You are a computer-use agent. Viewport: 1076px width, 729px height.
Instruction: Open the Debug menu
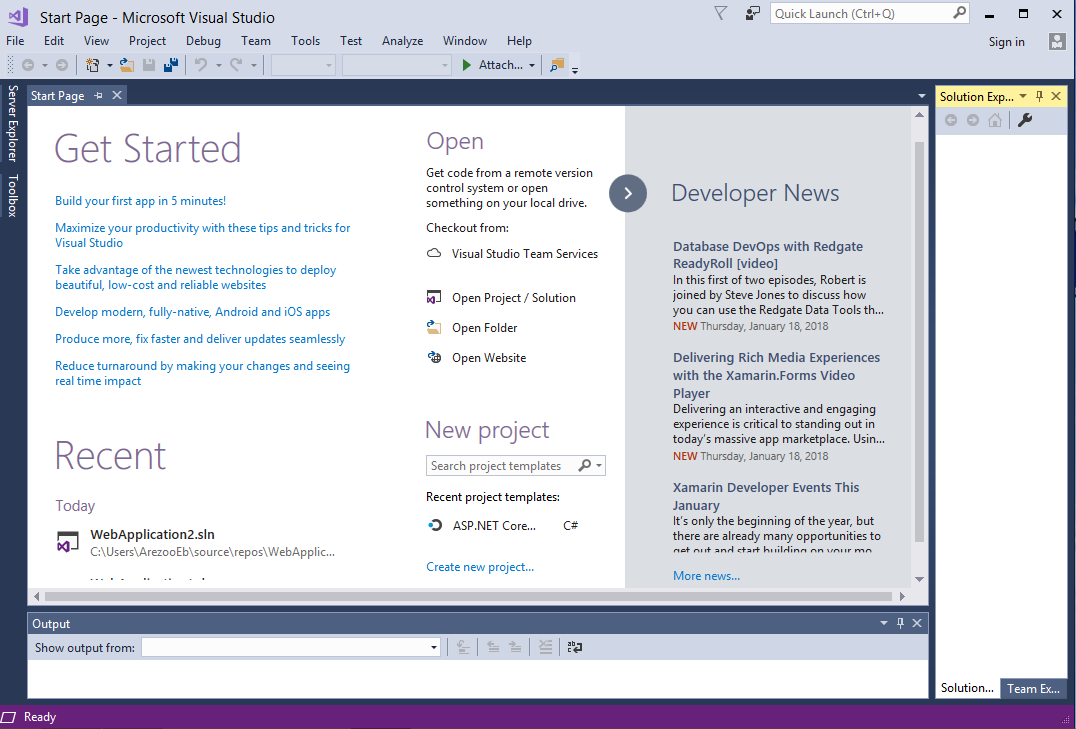coord(203,41)
